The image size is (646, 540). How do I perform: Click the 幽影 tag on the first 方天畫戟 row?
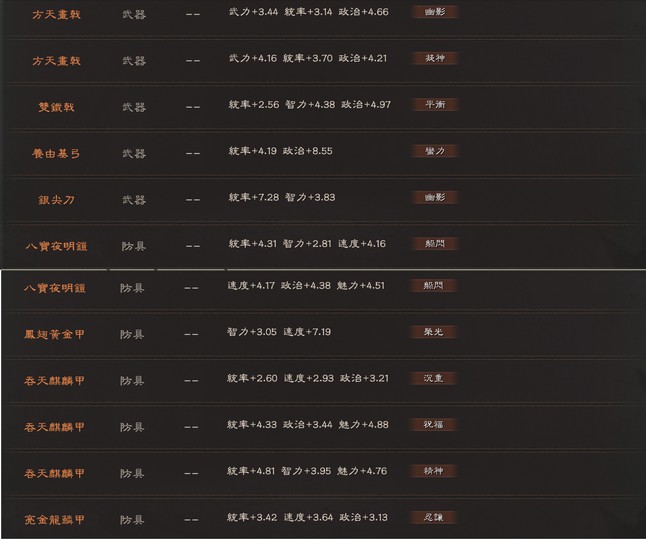click(x=435, y=12)
